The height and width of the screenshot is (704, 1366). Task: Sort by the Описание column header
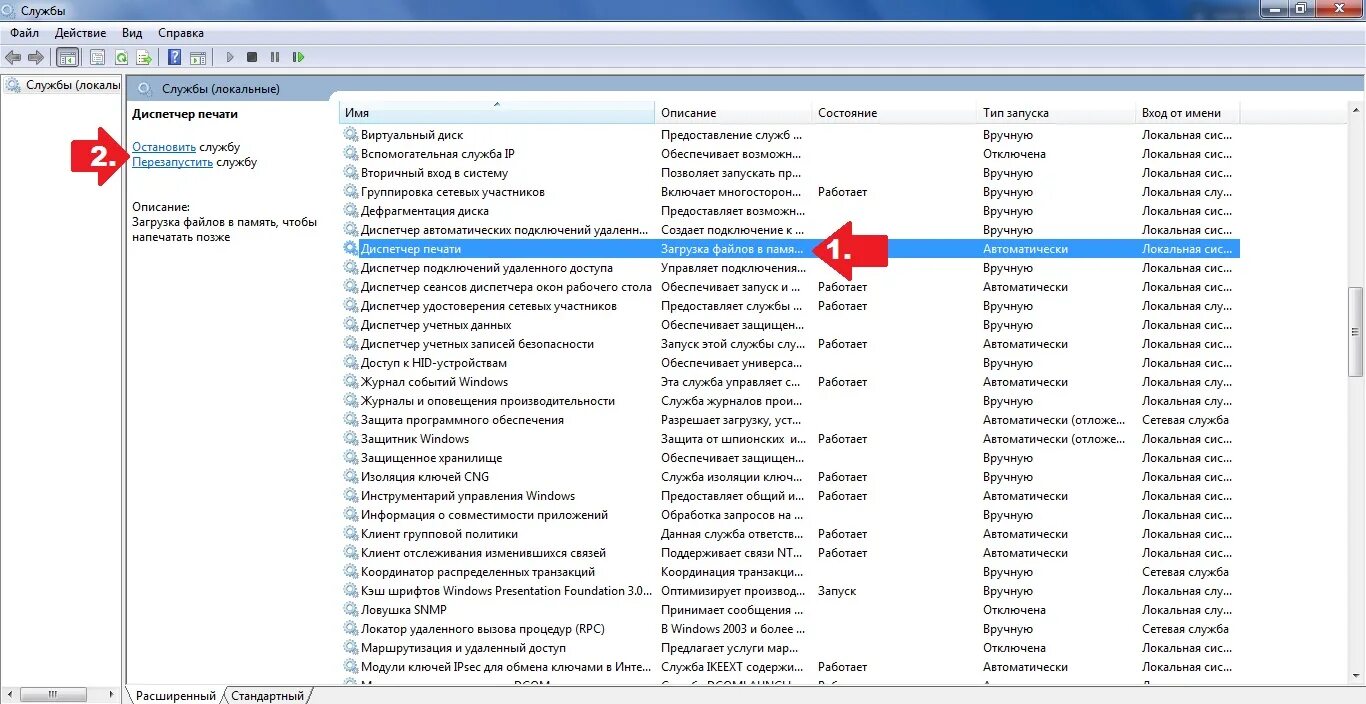click(x=733, y=113)
